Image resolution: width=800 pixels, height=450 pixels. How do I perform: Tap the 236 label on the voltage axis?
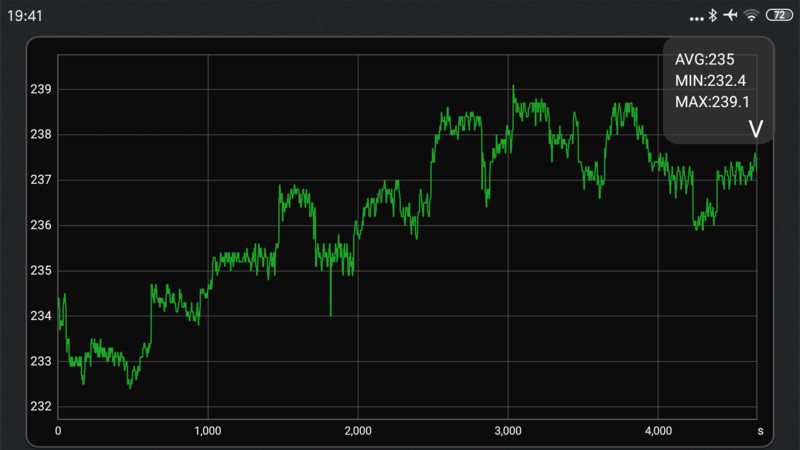click(41, 225)
